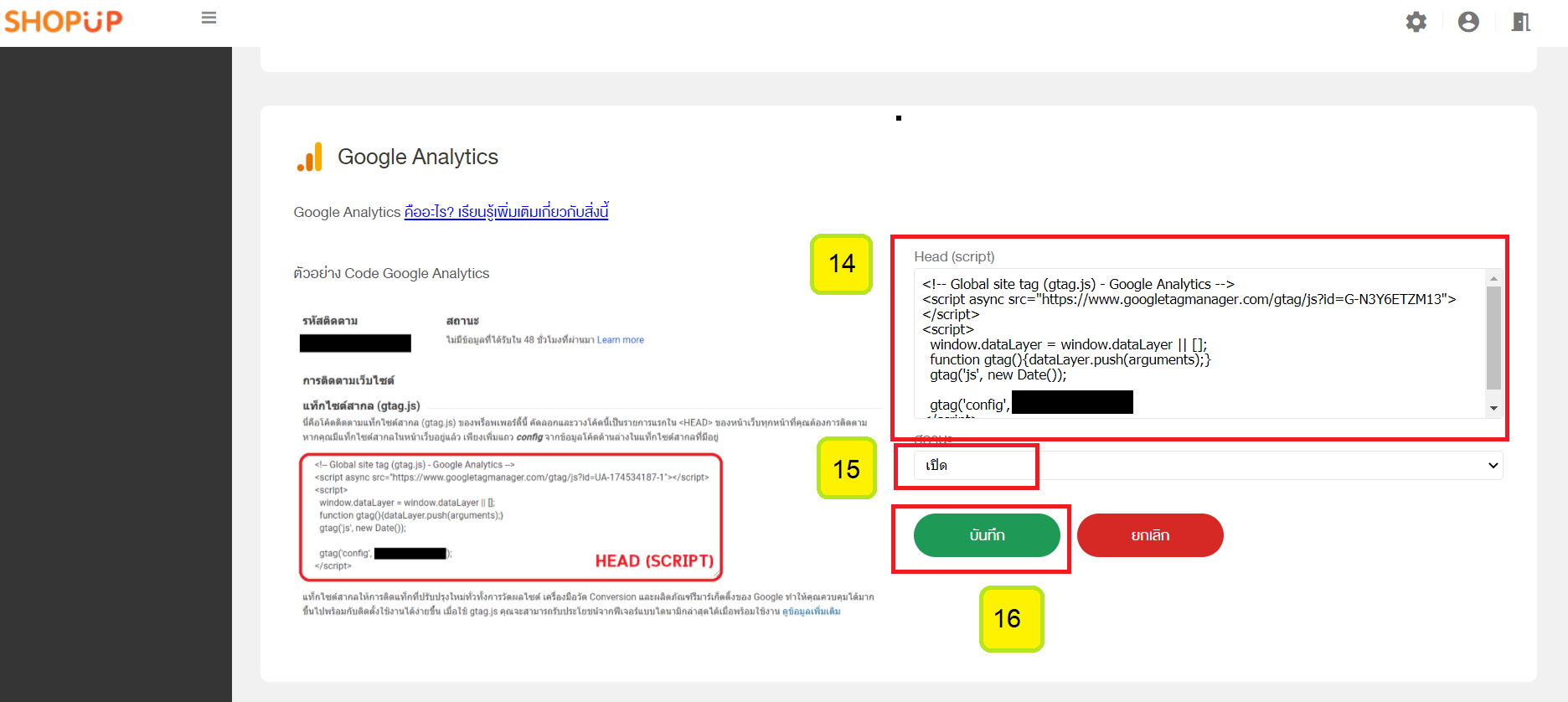Click the การติดตามเว็บไซต์ heading
This screenshot has height=702, width=1568.
pyautogui.click(x=348, y=380)
